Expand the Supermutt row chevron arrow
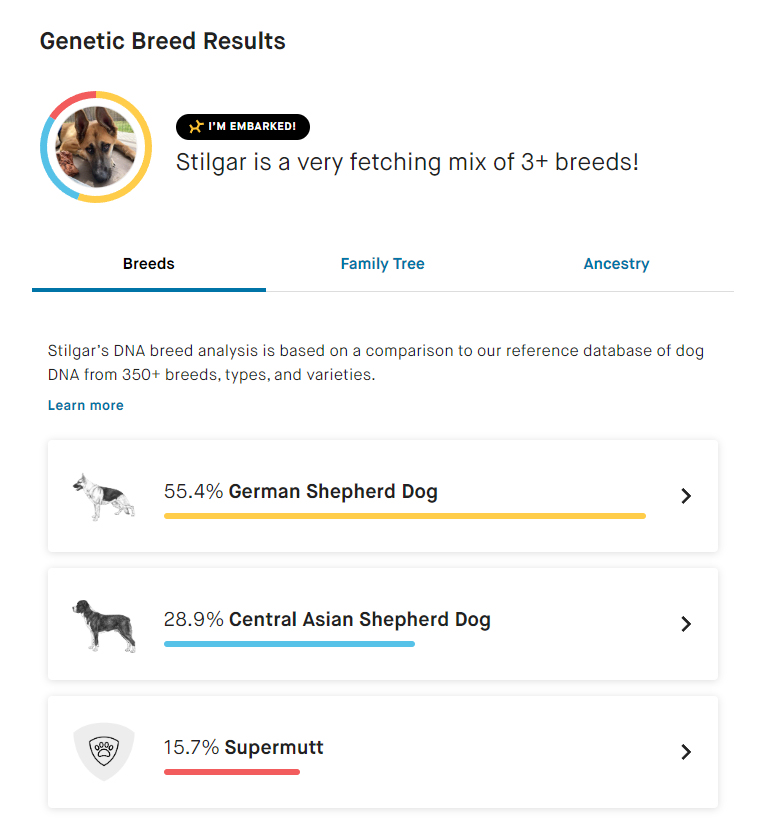 [686, 752]
